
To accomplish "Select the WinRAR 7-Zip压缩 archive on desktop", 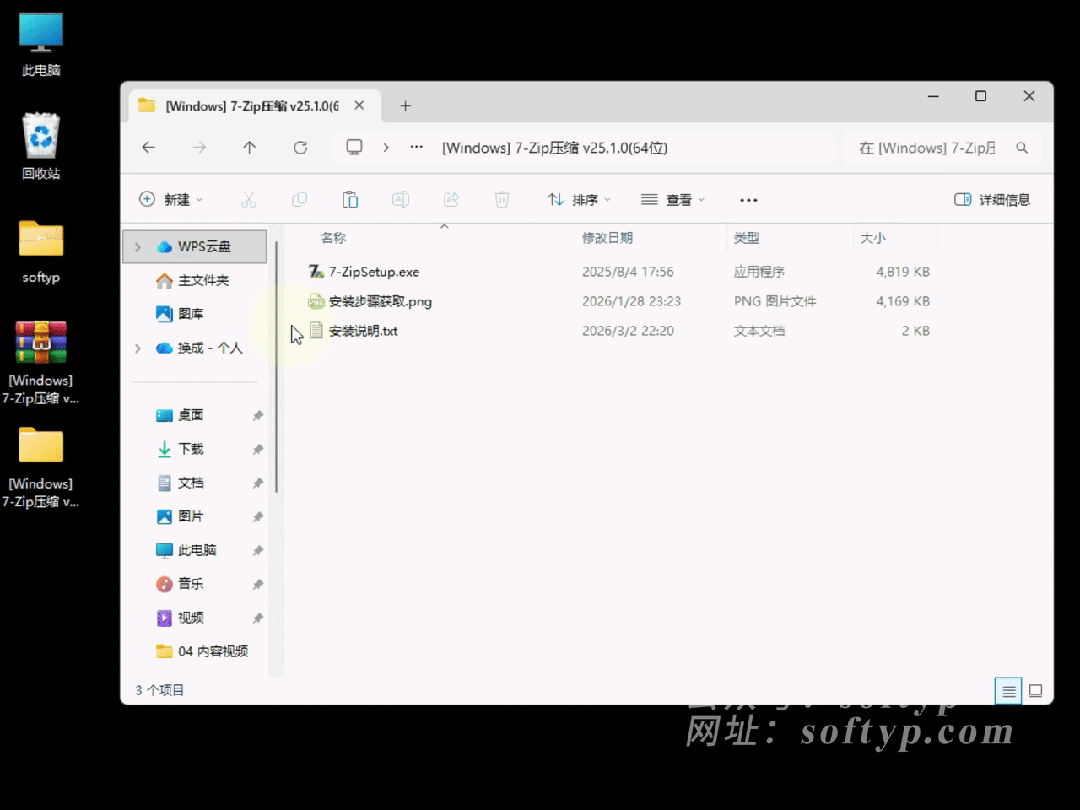I will [x=41, y=362].
